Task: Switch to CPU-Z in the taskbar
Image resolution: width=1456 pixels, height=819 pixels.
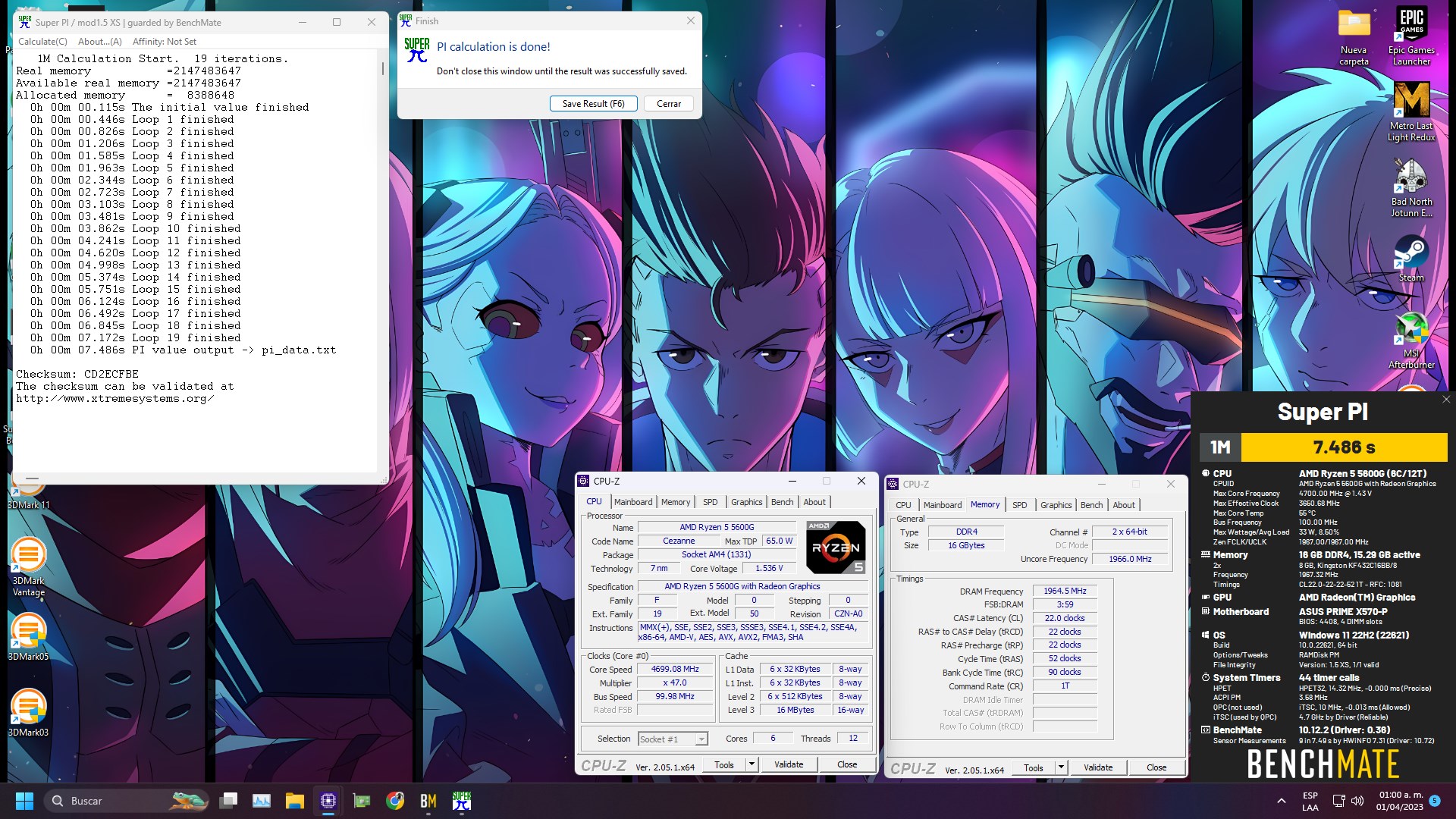Action: (x=328, y=801)
